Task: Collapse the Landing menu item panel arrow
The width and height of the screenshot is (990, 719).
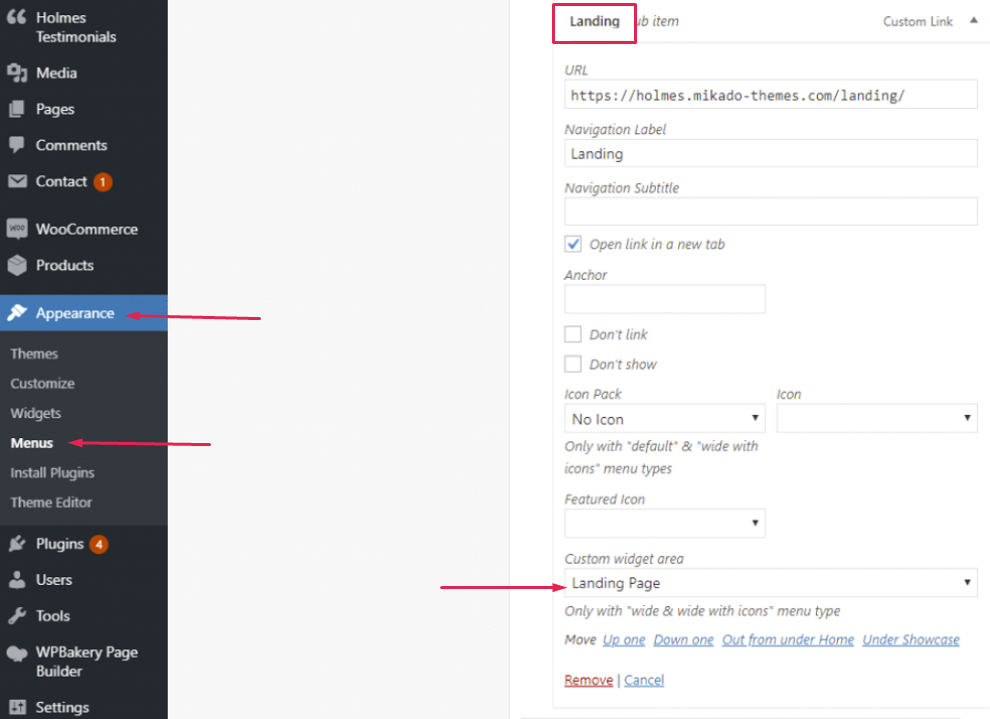Action: tap(974, 21)
